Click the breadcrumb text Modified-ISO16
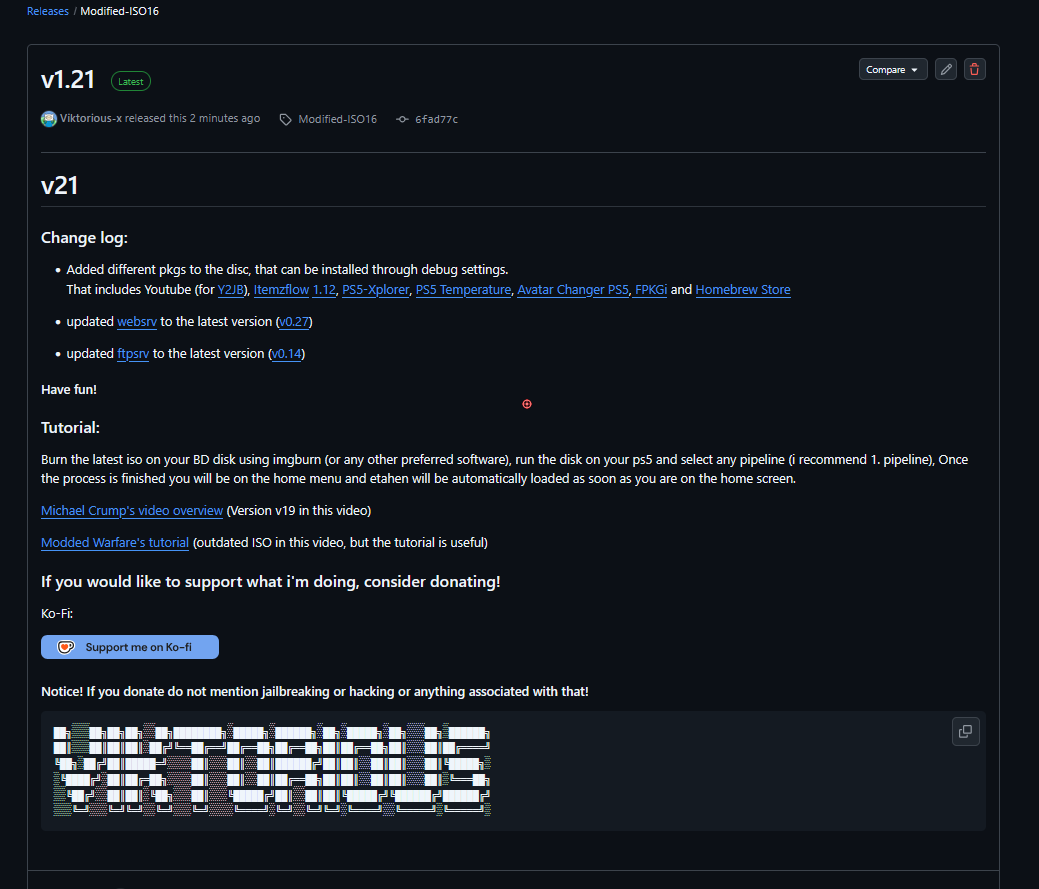Screen dimensions: 1039x889 (x=119, y=11)
